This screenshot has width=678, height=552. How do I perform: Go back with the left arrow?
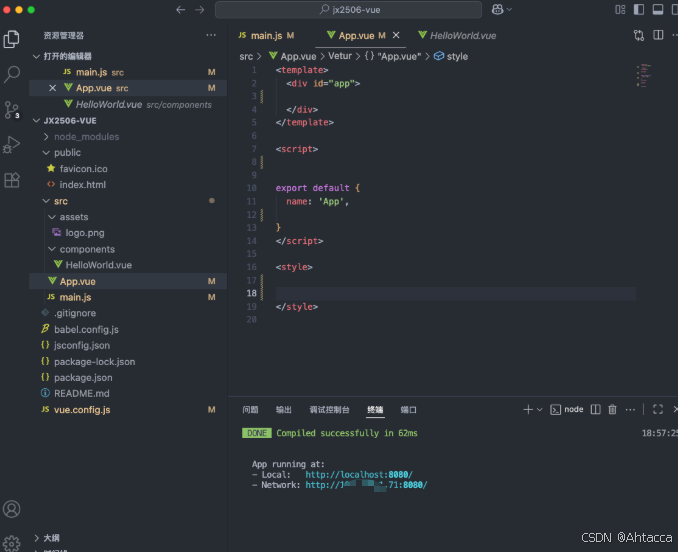pyautogui.click(x=180, y=10)
